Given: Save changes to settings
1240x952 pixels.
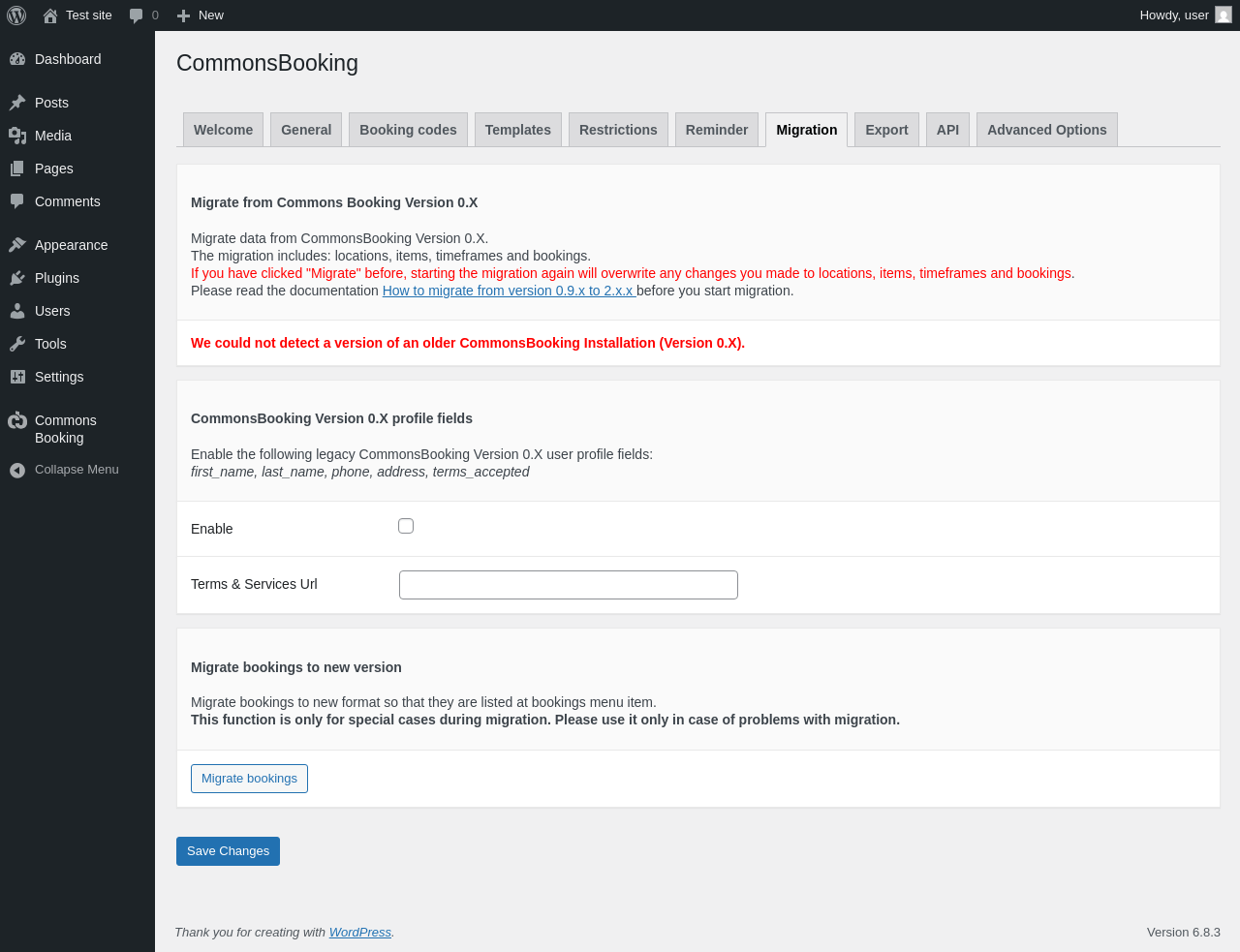Looking at the screenshot, I should point(228,851).
